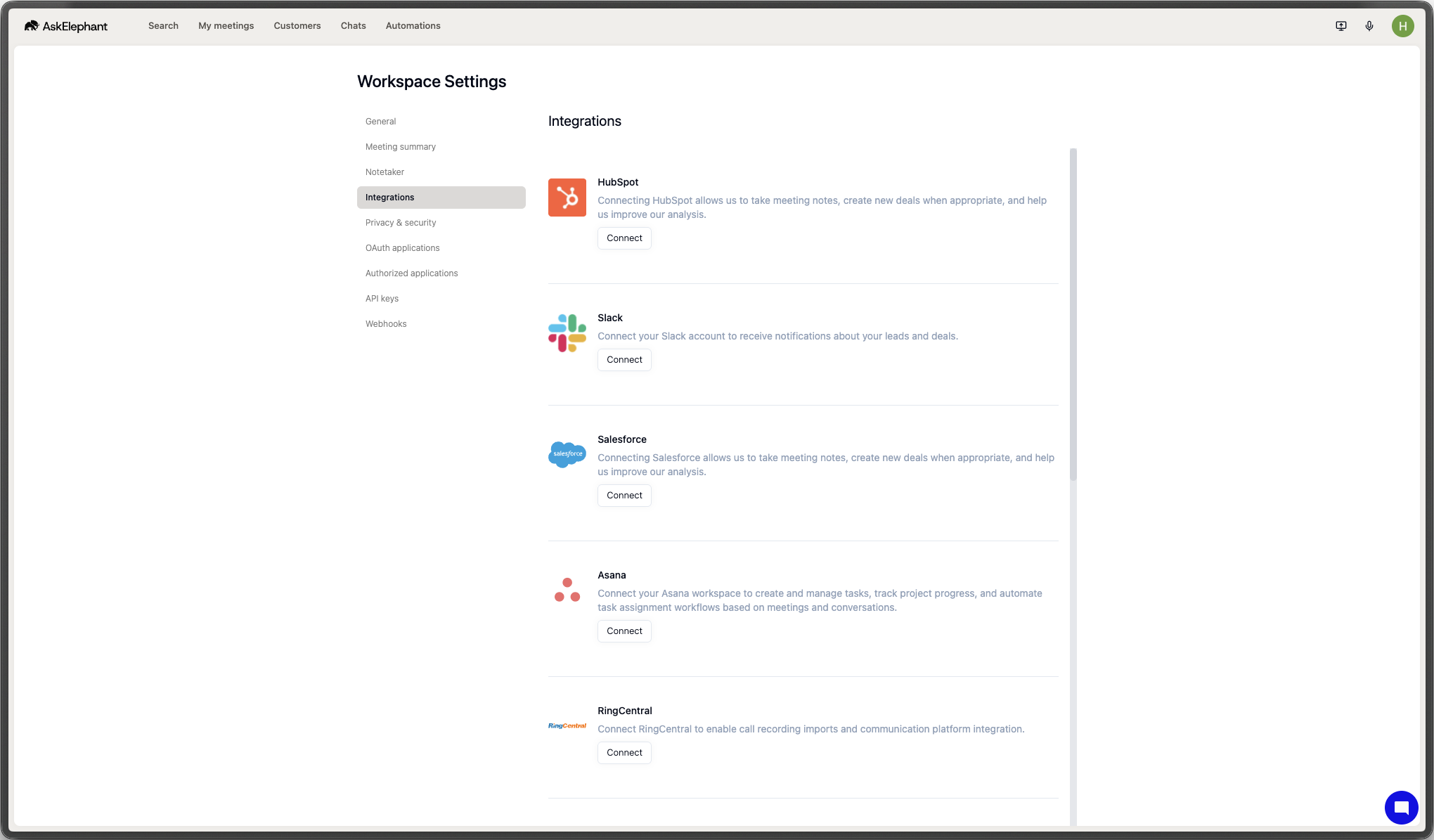The image size is (1434, 840).
Task: Click the Asana task workflows description
Action: pos(820,600)
